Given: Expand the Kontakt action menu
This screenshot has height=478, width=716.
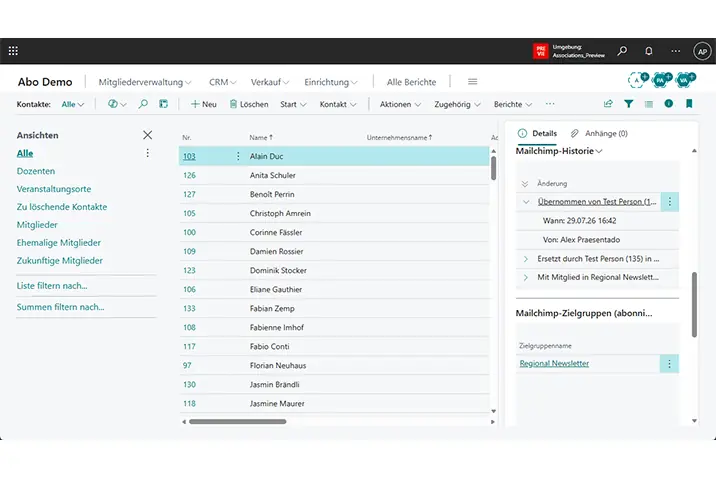Looking at the screenshot, I should click(x=338, y=104).
